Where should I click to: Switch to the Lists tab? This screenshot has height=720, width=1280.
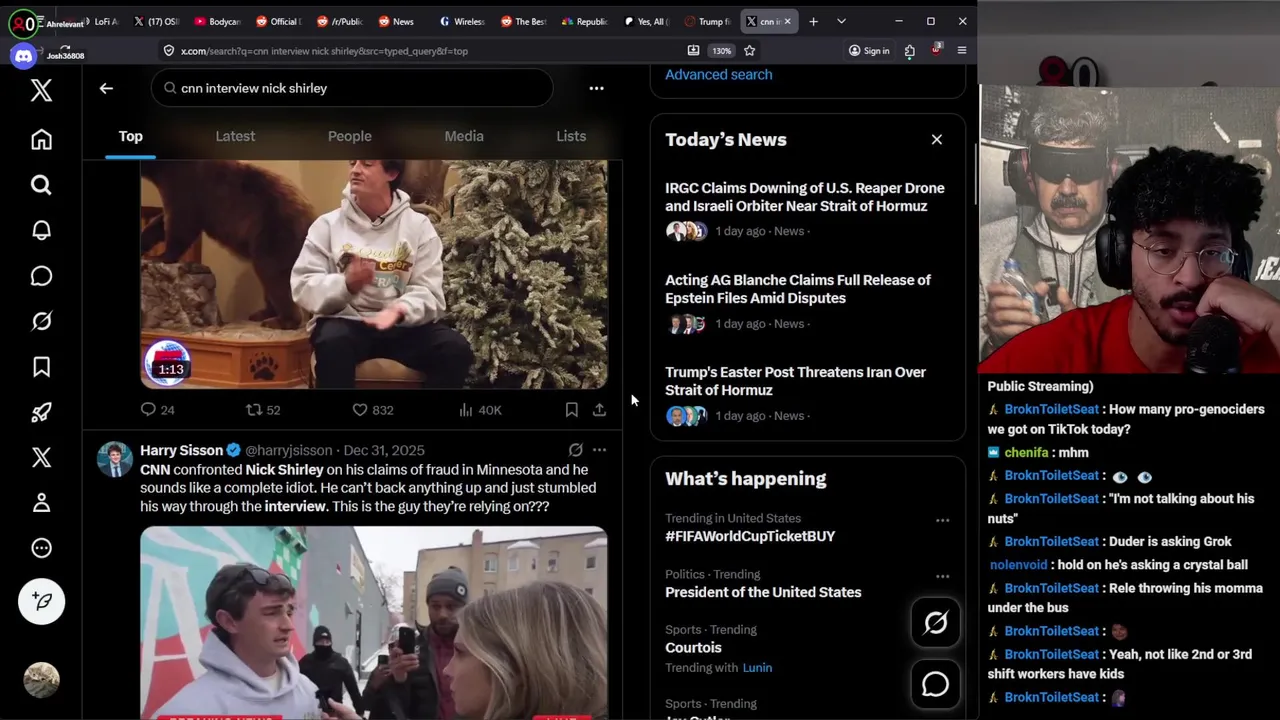tap(571, 137)
